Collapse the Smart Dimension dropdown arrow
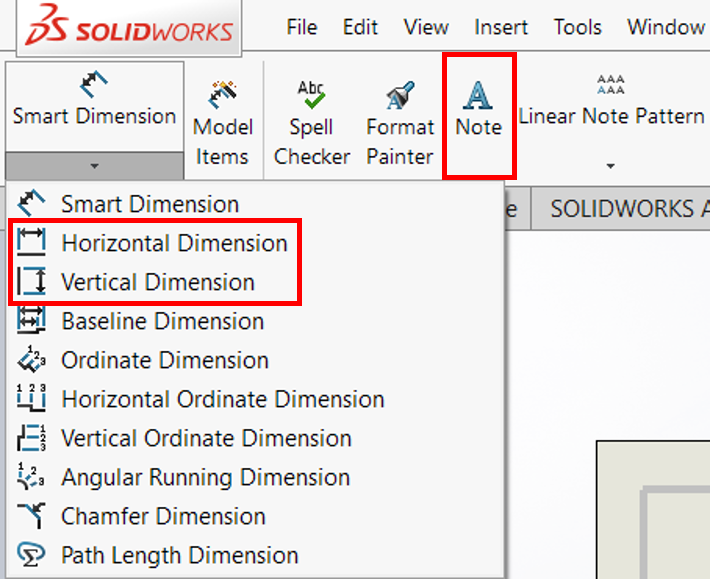 coord(94,166)
